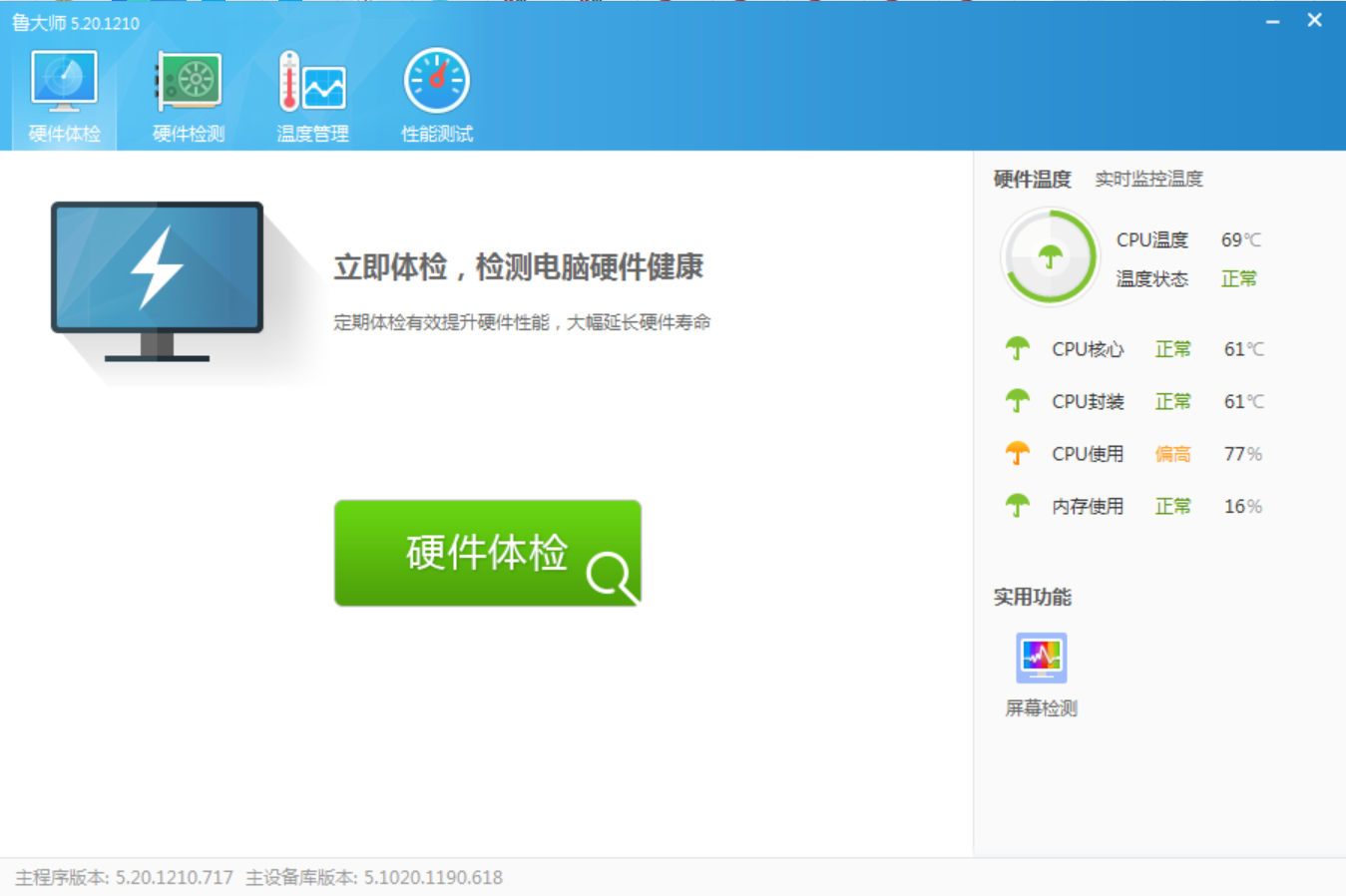
Task: Click the umbrella icon beside 内存使用
Action: pos(1017,505)
